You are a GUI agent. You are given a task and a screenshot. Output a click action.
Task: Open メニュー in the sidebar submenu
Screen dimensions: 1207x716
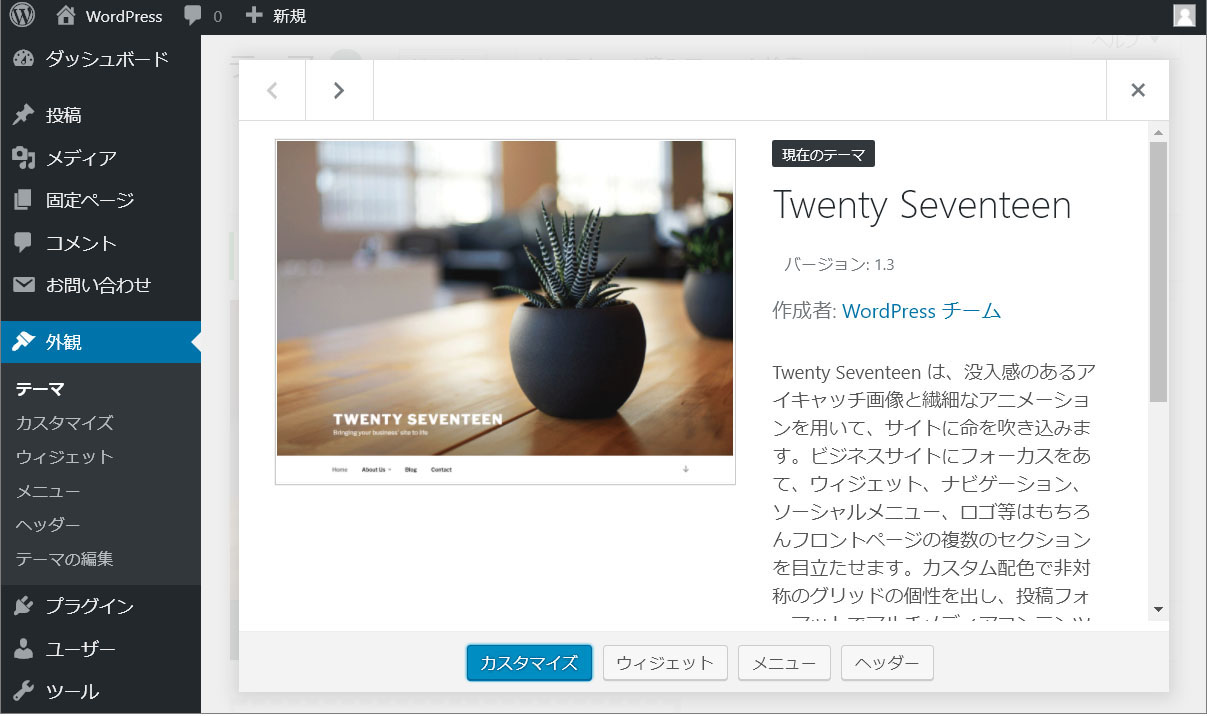tap(48, 491)
